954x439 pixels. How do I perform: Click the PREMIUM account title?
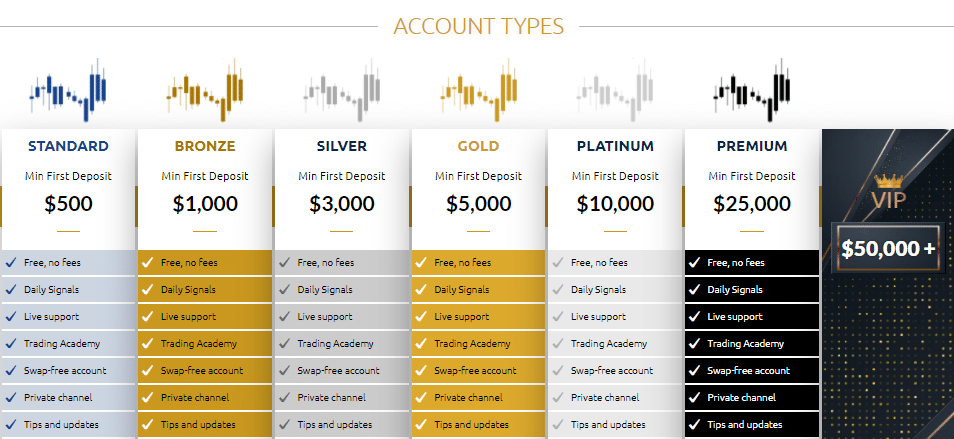pos(752,147)
